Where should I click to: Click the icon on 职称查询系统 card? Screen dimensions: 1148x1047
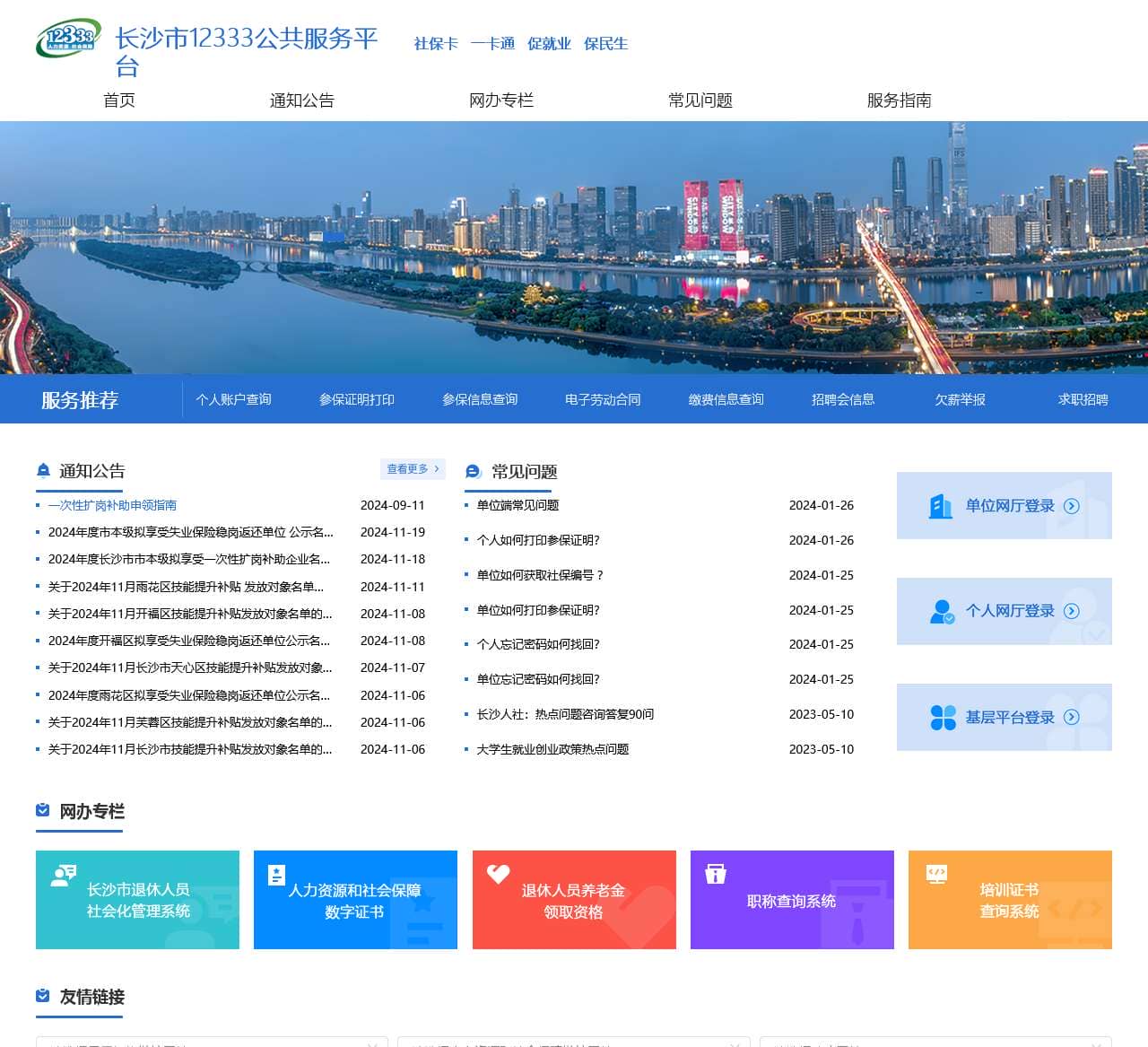715,874
